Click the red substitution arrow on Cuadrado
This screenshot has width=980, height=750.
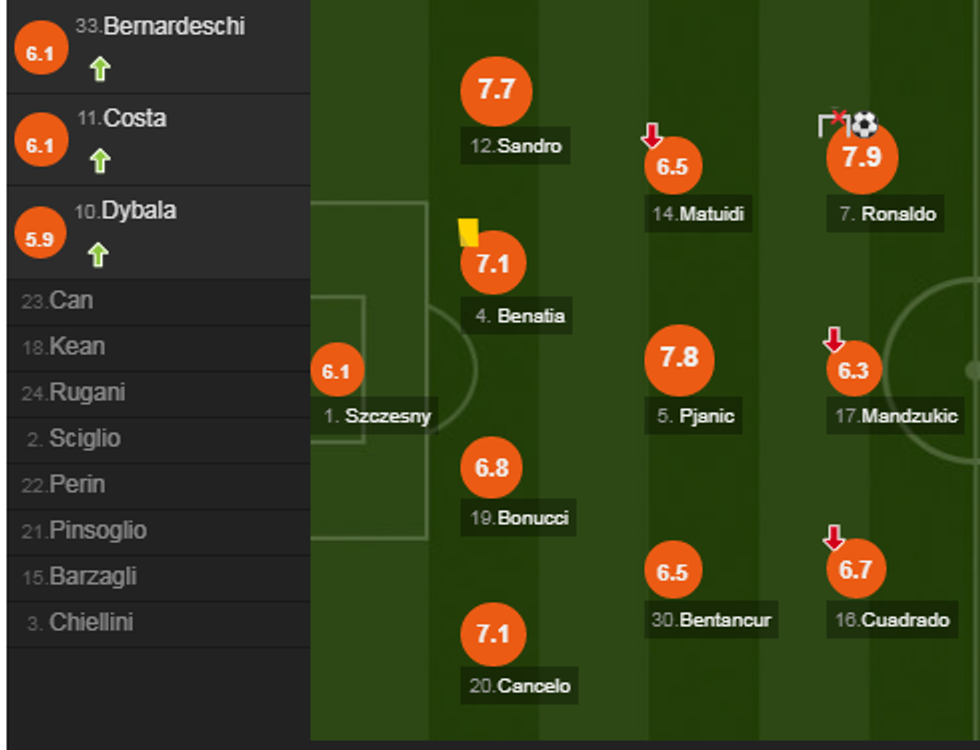pos(833,538)
